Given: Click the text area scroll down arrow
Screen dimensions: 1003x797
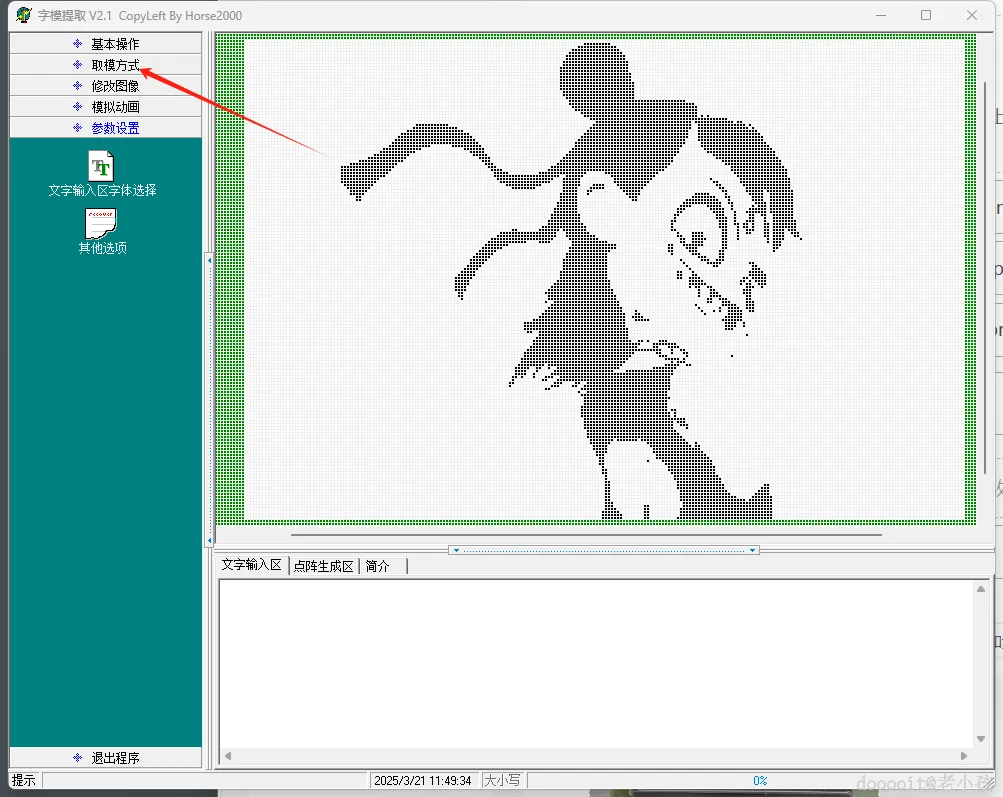Looking at the screenshot, I should tap(981, 739).
